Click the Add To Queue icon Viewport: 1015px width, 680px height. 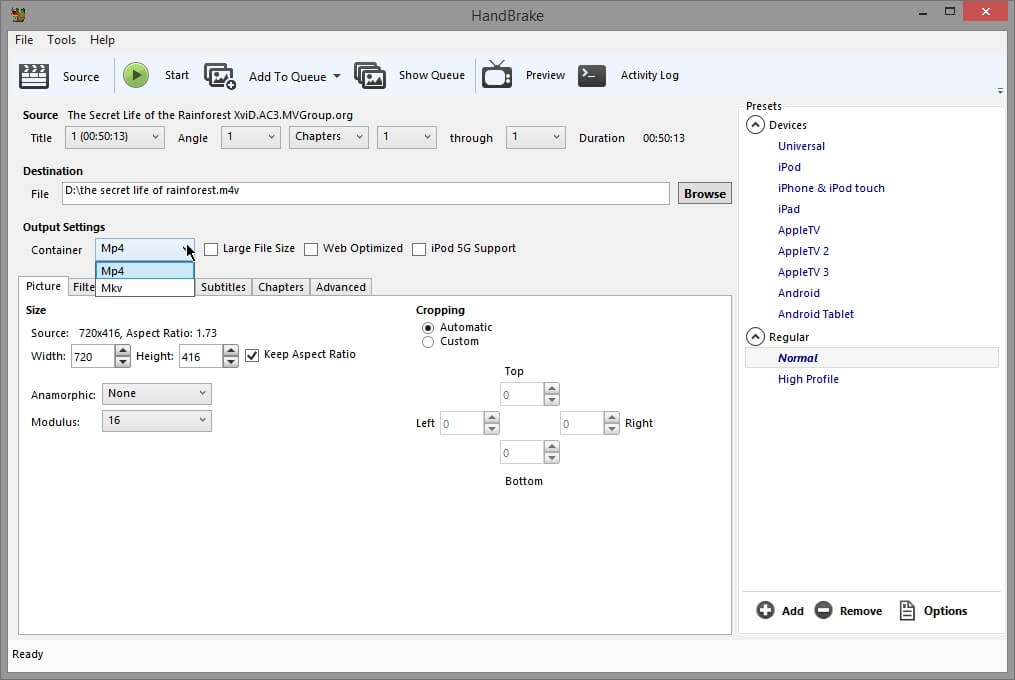point(220,76)
